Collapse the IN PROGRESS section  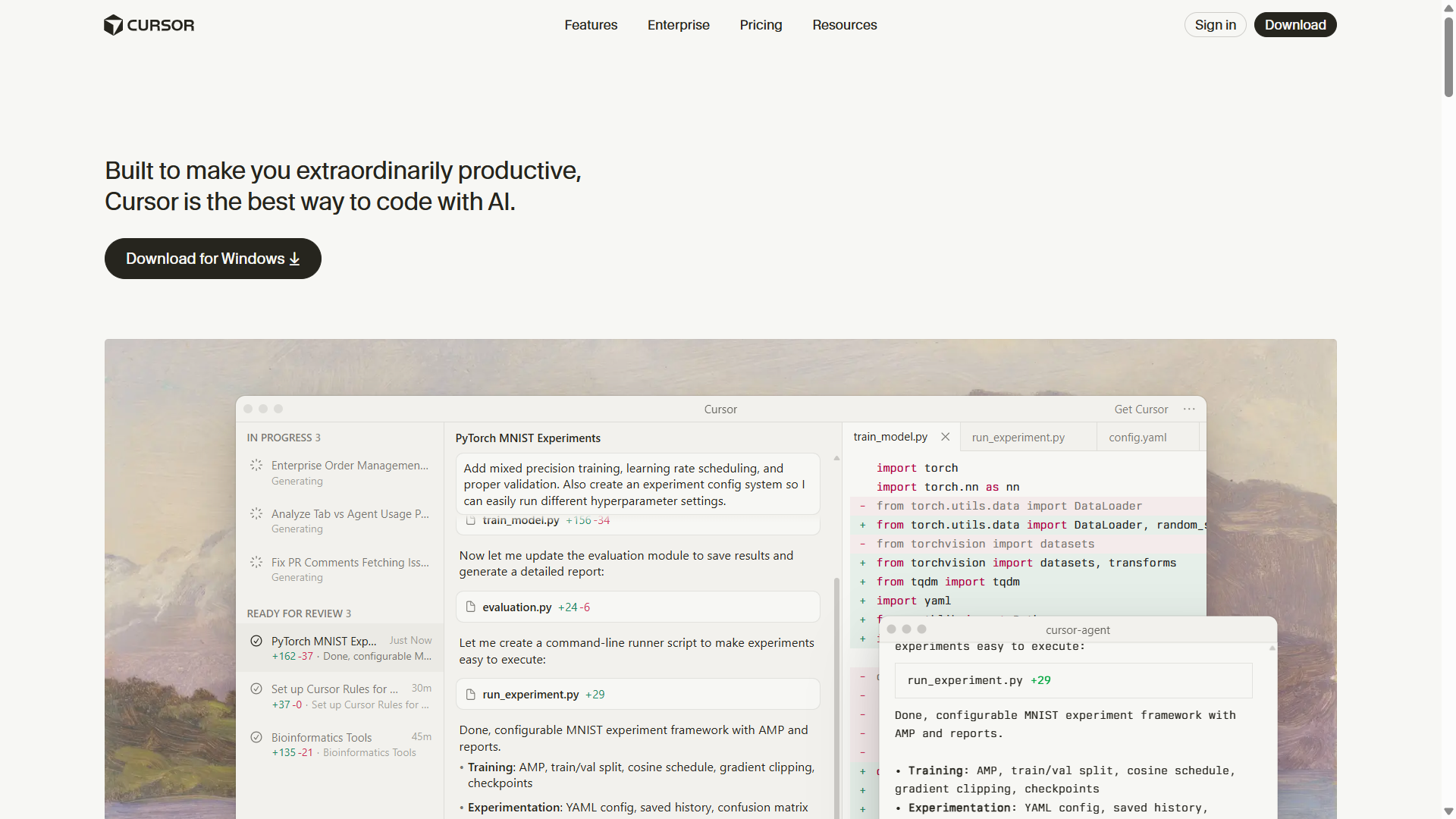click(x=284, y=438)
